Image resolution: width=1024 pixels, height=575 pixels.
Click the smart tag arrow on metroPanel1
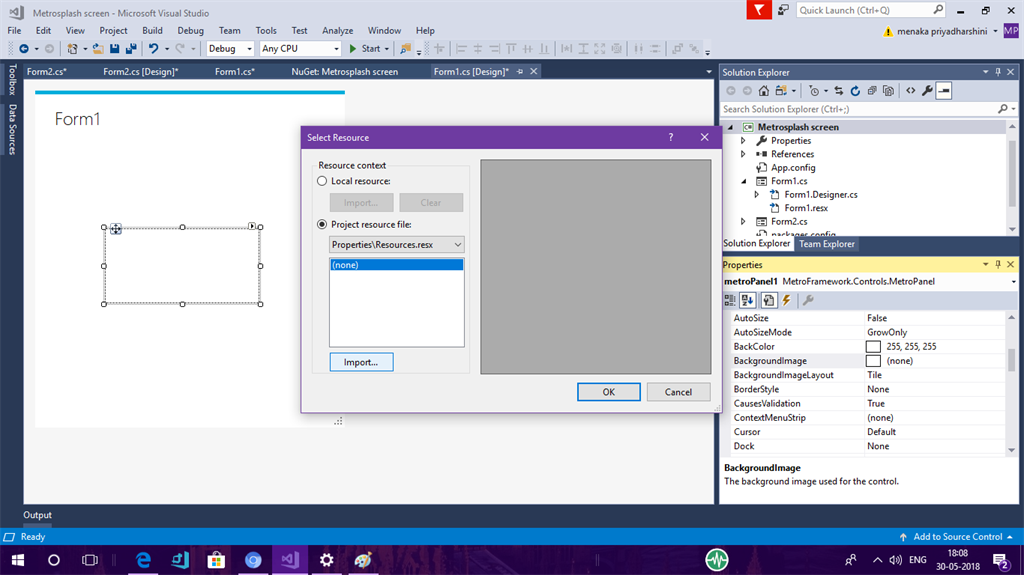252,226
